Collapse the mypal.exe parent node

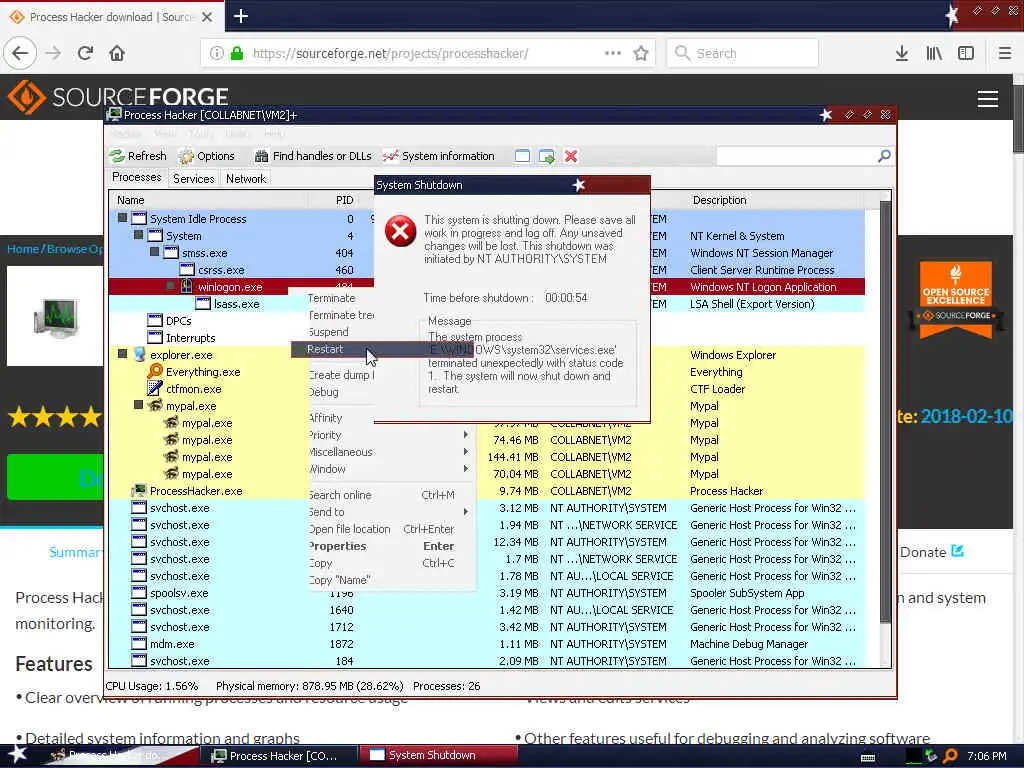(138, 405)
